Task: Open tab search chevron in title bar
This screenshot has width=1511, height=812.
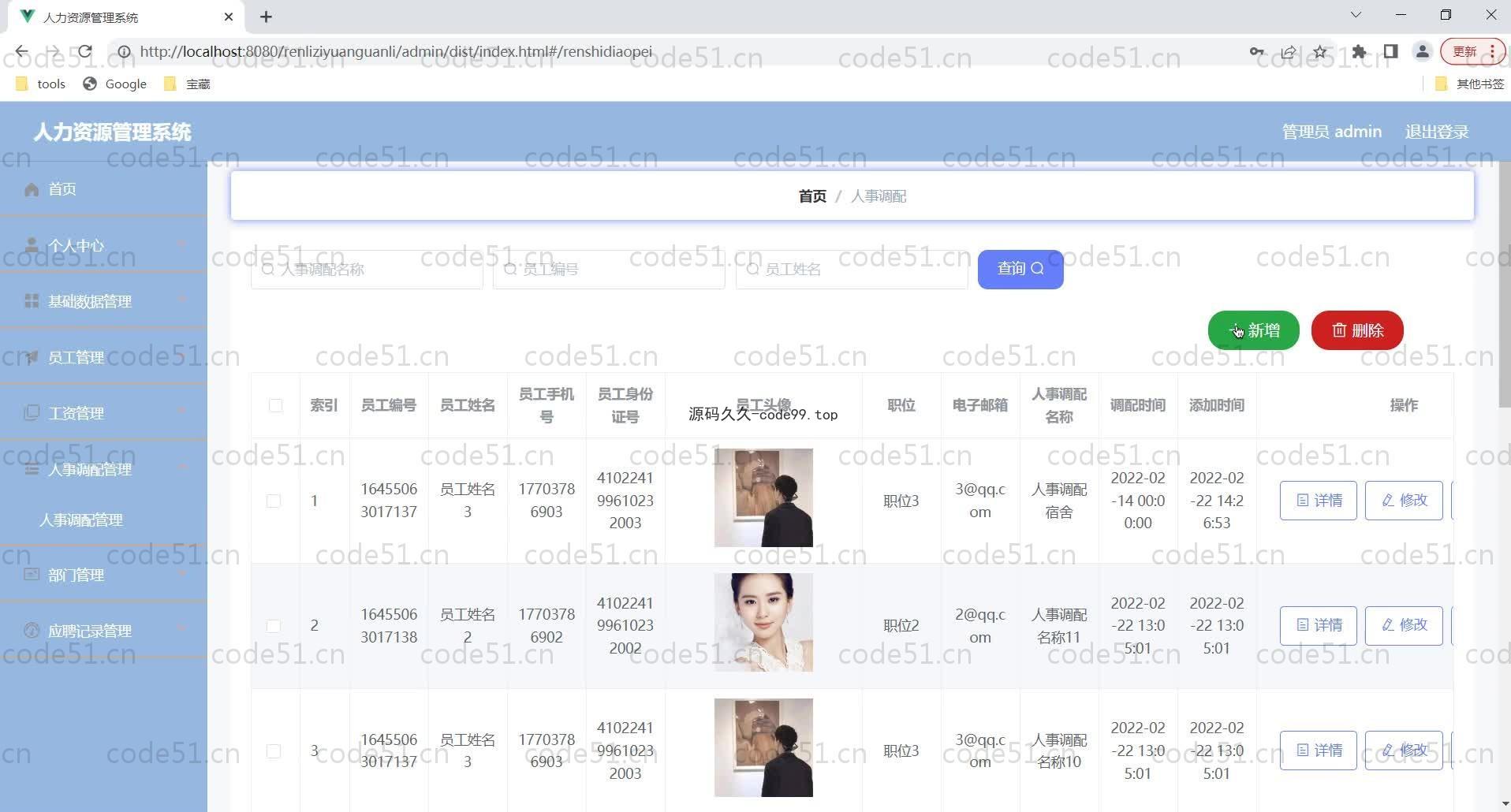Action: [1356, 15]
